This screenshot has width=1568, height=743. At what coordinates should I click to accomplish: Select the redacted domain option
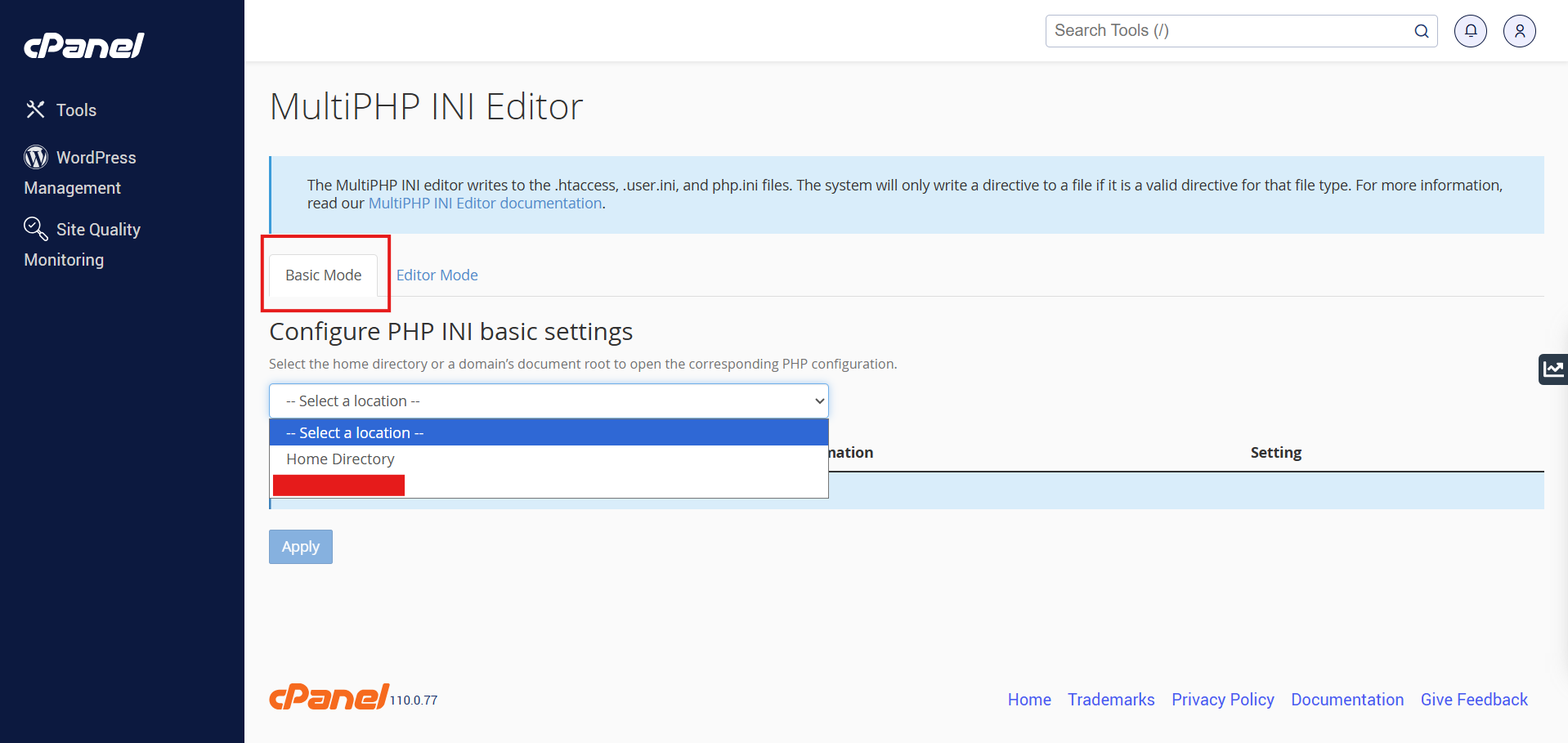pyautogui.click(x=339, y=486)
